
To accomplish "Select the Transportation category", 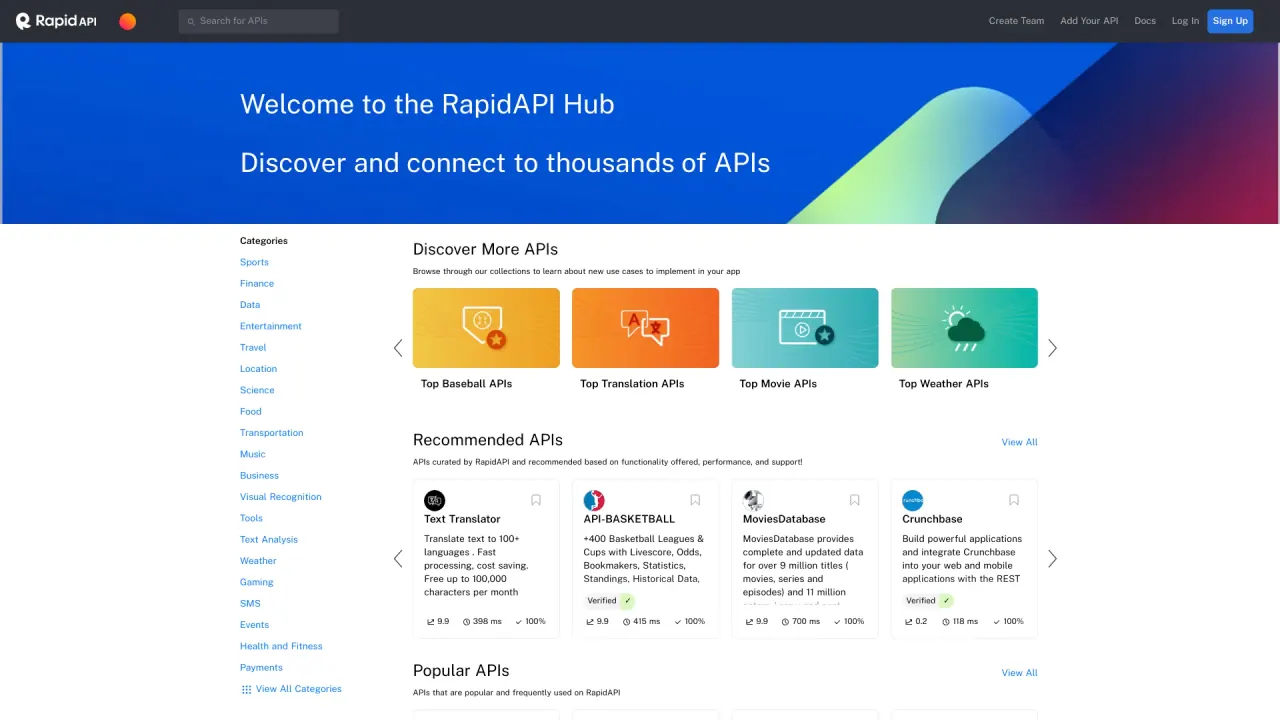I will pos(272,433).
